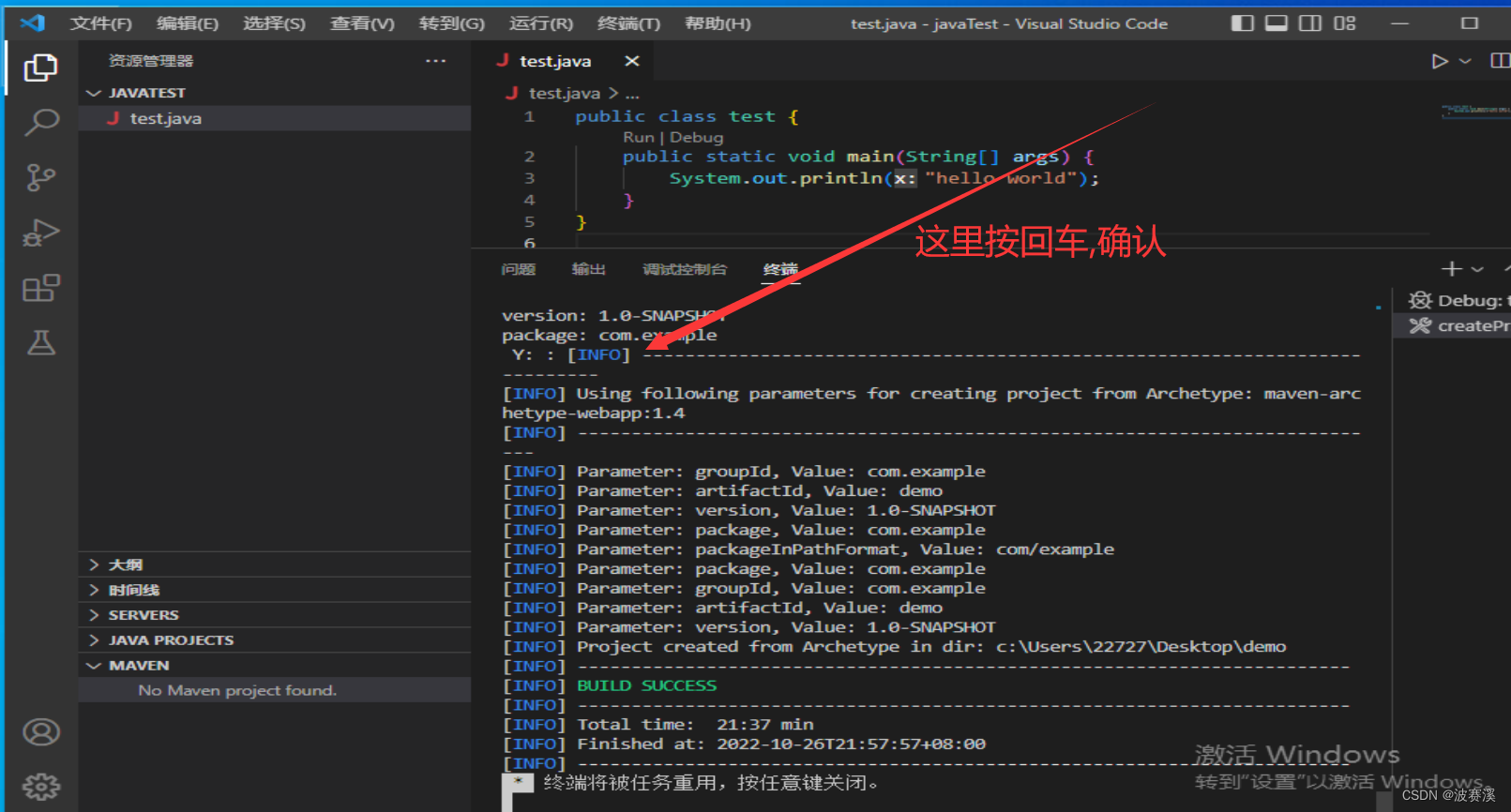Select the createProject terminal task entry
The width and height of the screenshot is (1511, 812).
point(1458,325)
